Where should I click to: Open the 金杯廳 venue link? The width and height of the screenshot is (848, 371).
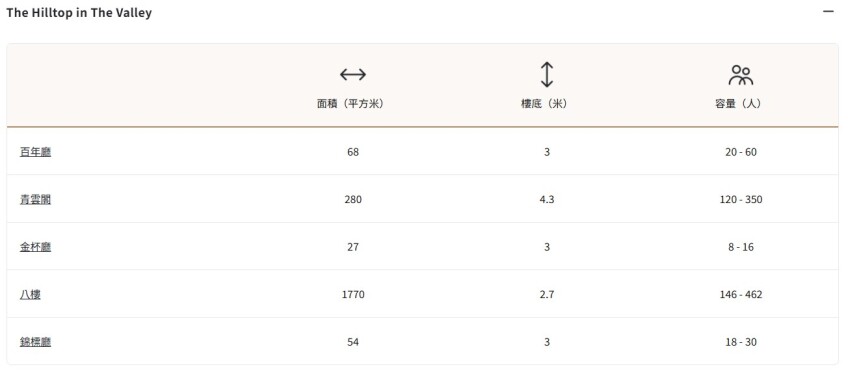click(35, 247)
